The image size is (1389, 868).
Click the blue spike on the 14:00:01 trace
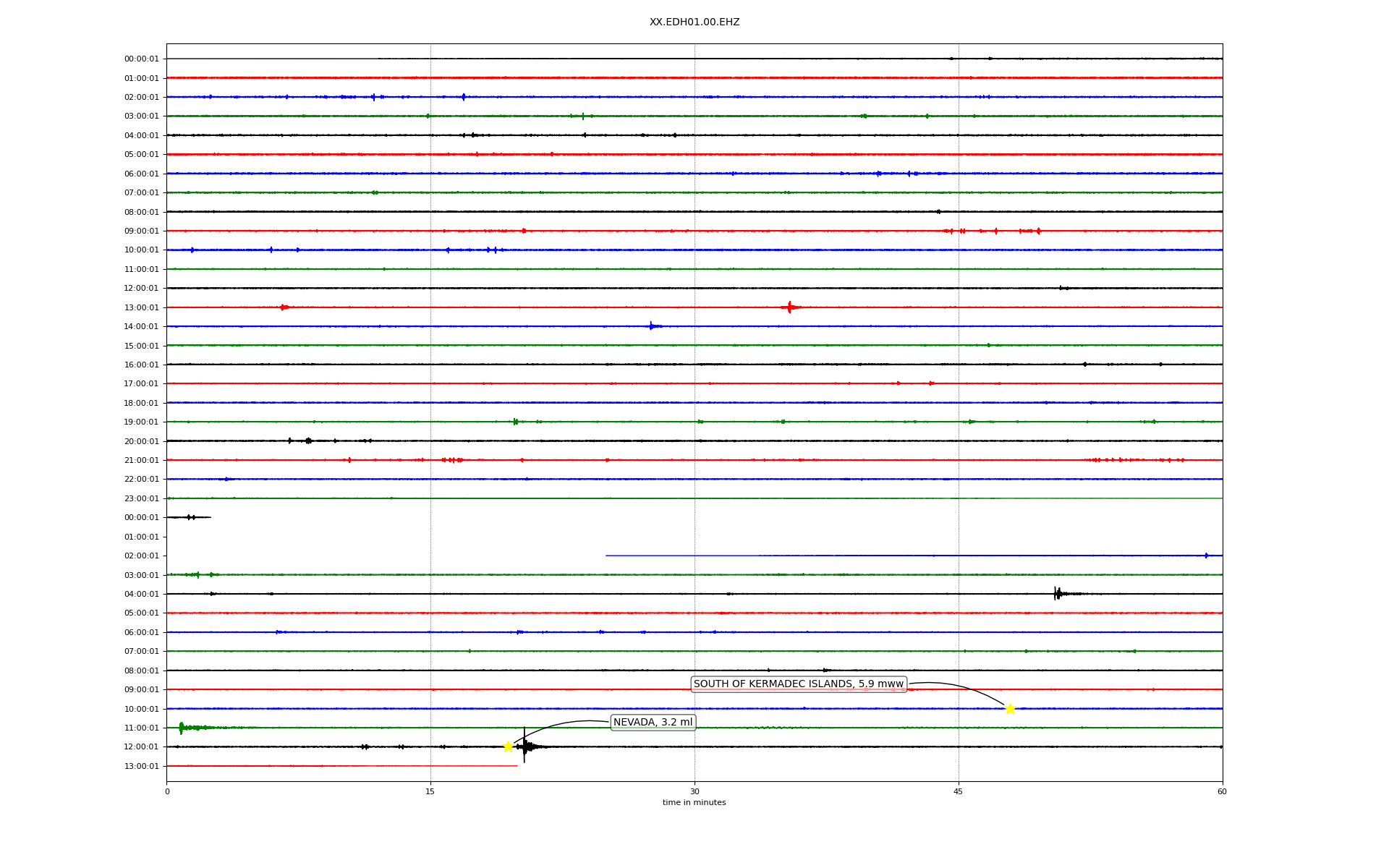click(651, 326)
